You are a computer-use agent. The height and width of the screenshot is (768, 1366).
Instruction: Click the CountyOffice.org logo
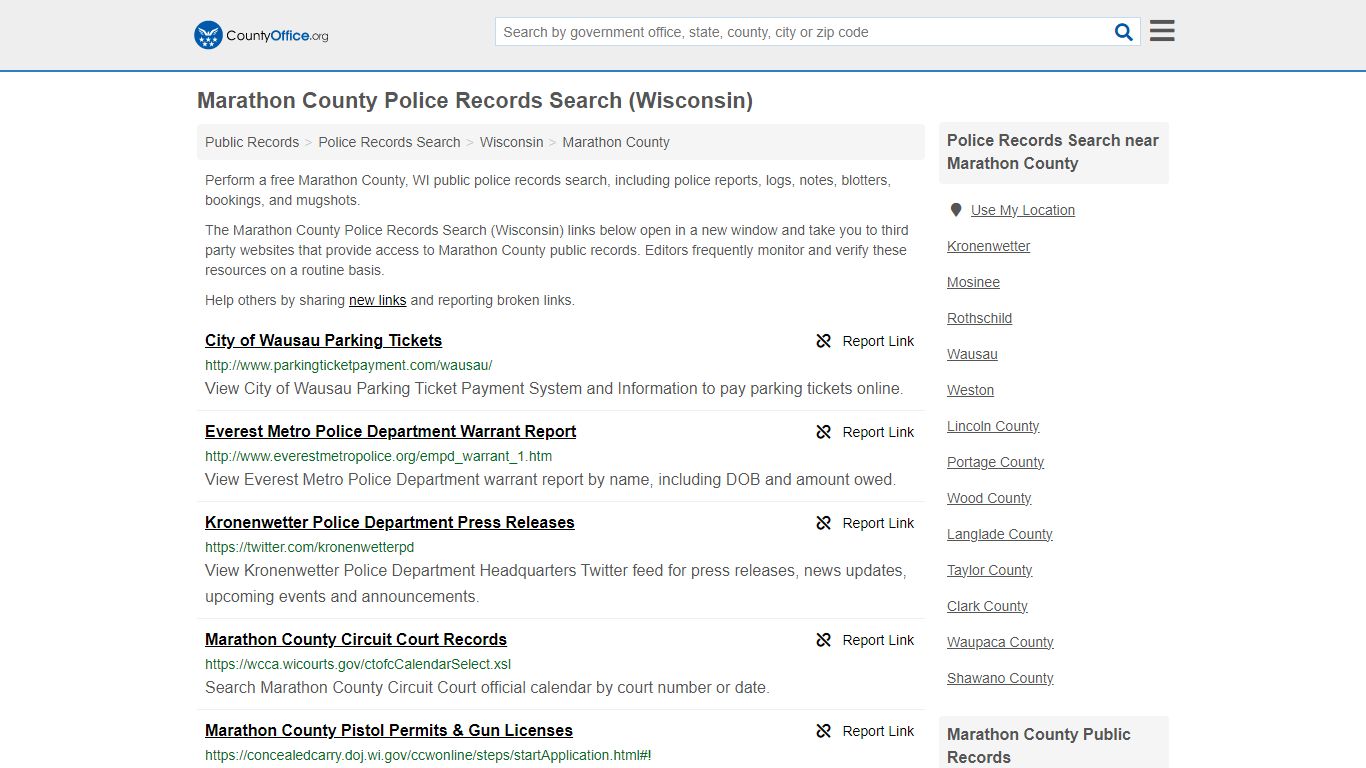(x=261, y=35)
